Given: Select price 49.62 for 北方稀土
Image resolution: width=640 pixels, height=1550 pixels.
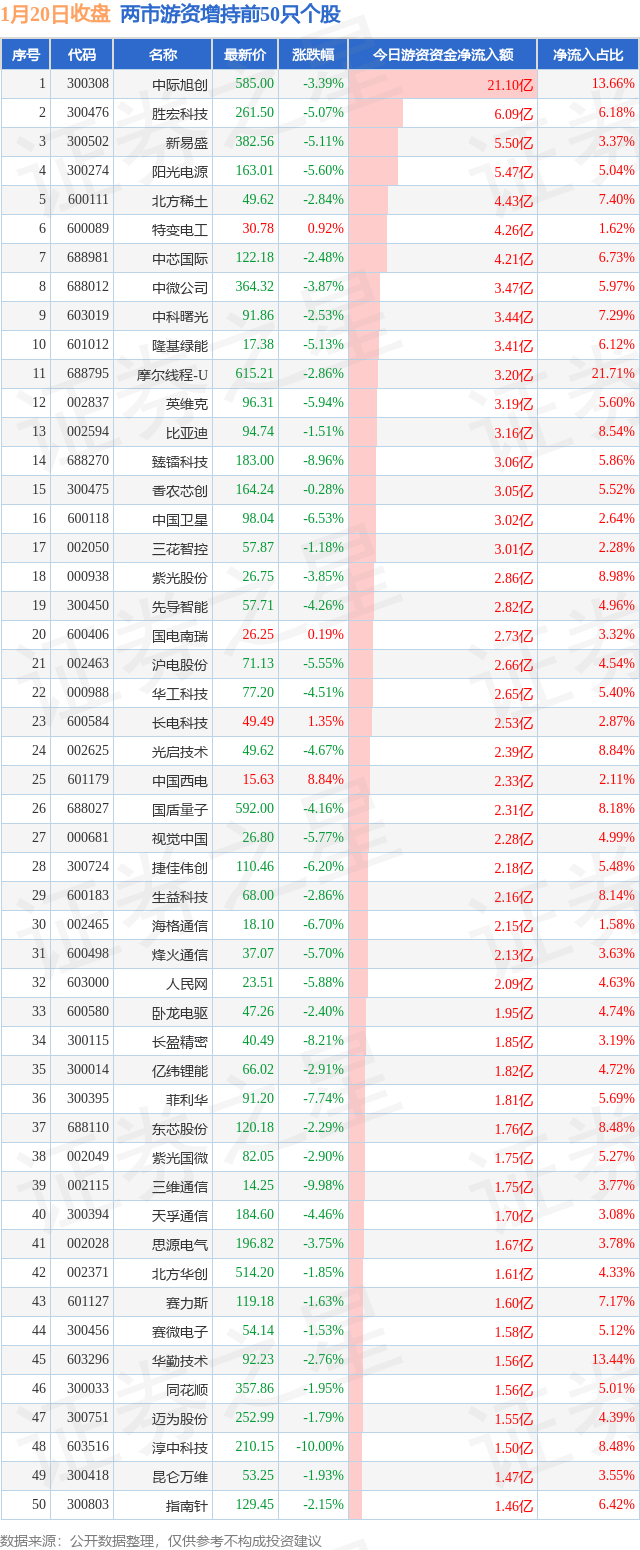Looking at the screenshot, I should pyautogui.click(x=258, y=200).
